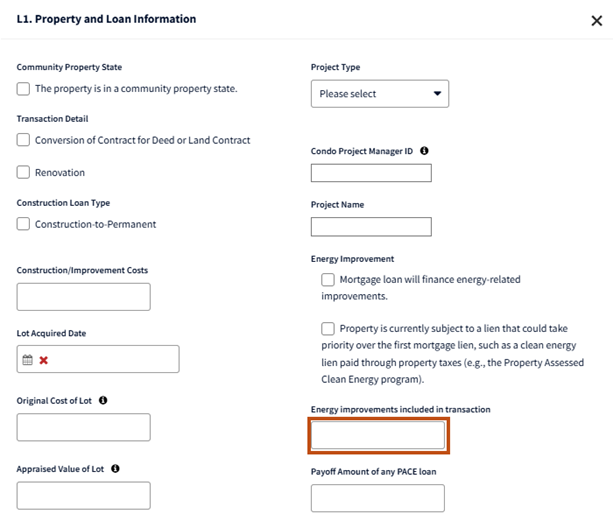View Appraised Value of Lot info tooltip

115,468
